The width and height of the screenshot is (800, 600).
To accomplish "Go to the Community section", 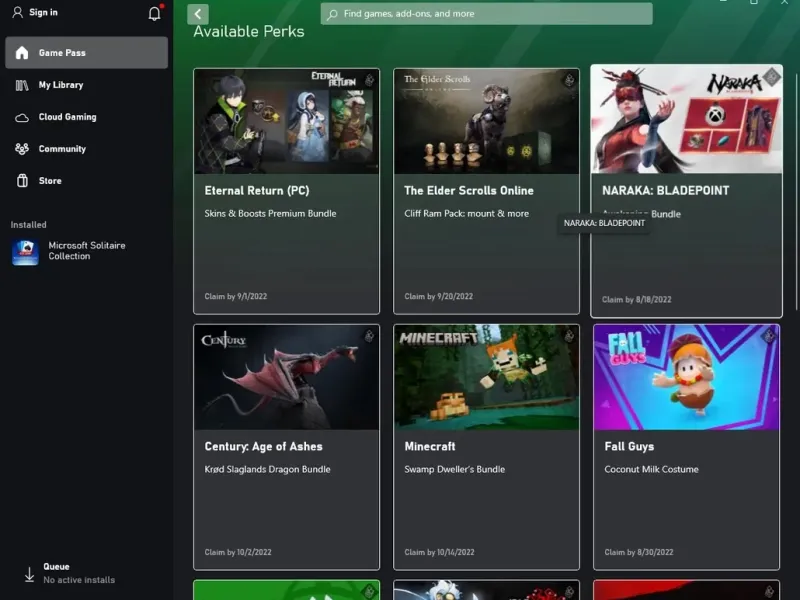I will point(86,149).
